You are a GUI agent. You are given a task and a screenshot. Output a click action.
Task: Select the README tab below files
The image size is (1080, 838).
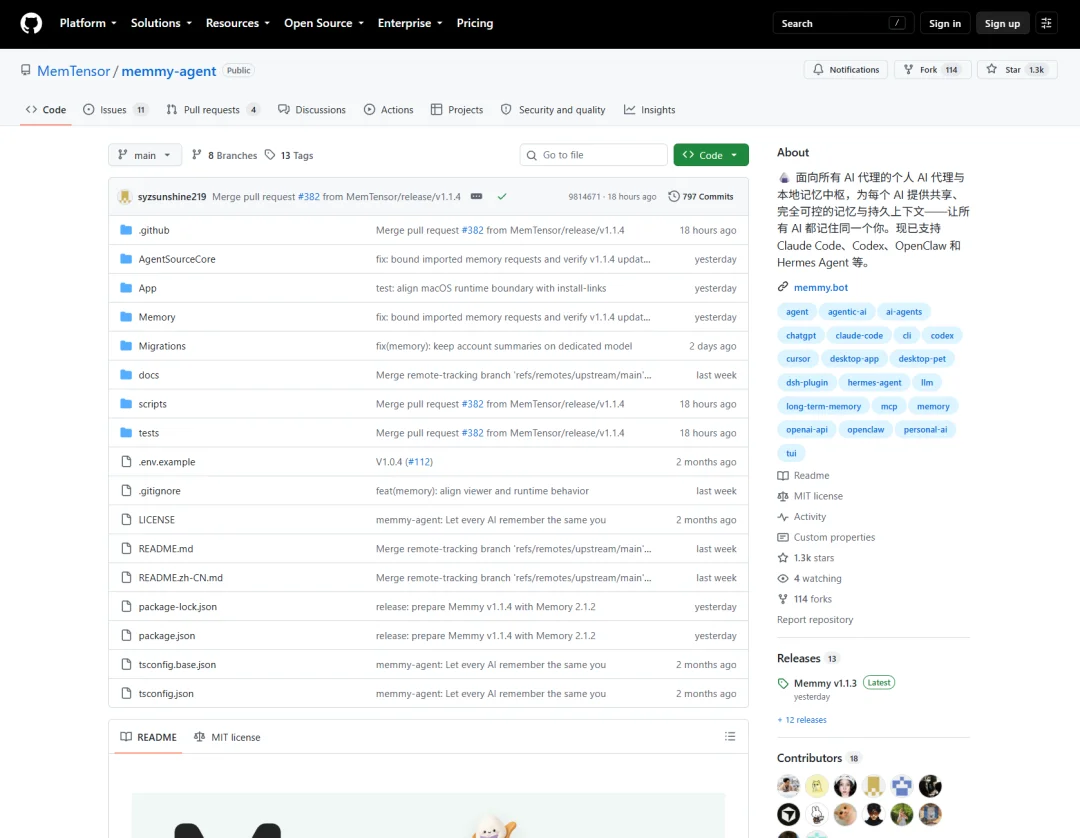[x=148, y=737]
